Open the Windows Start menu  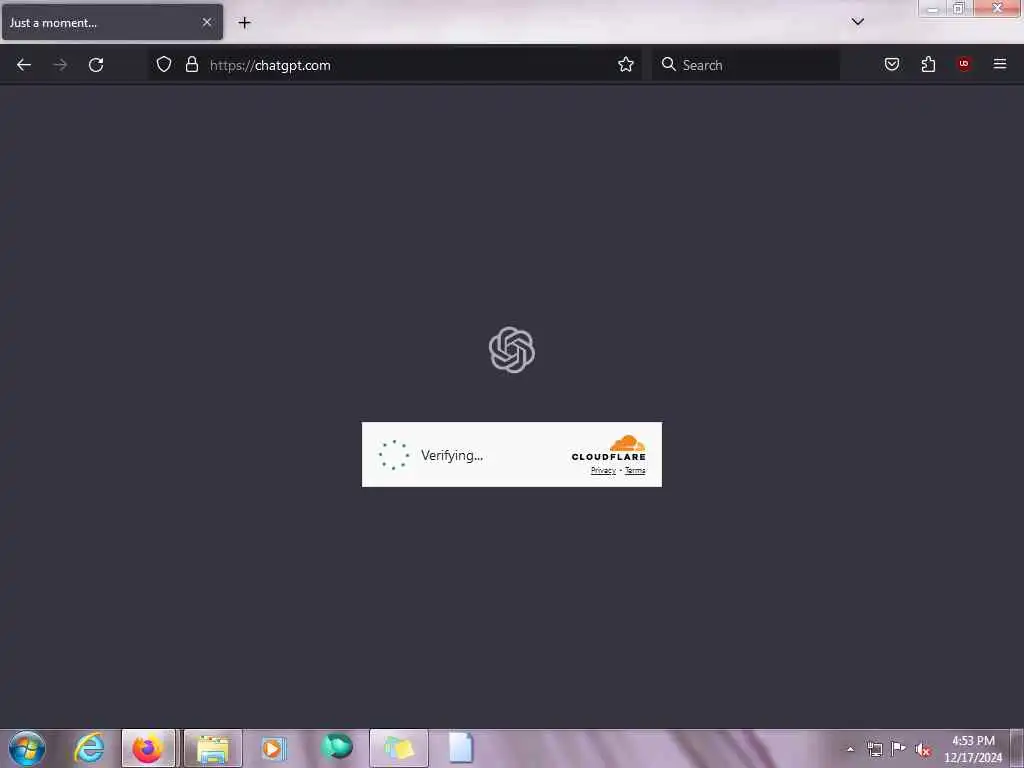(27, 748)
